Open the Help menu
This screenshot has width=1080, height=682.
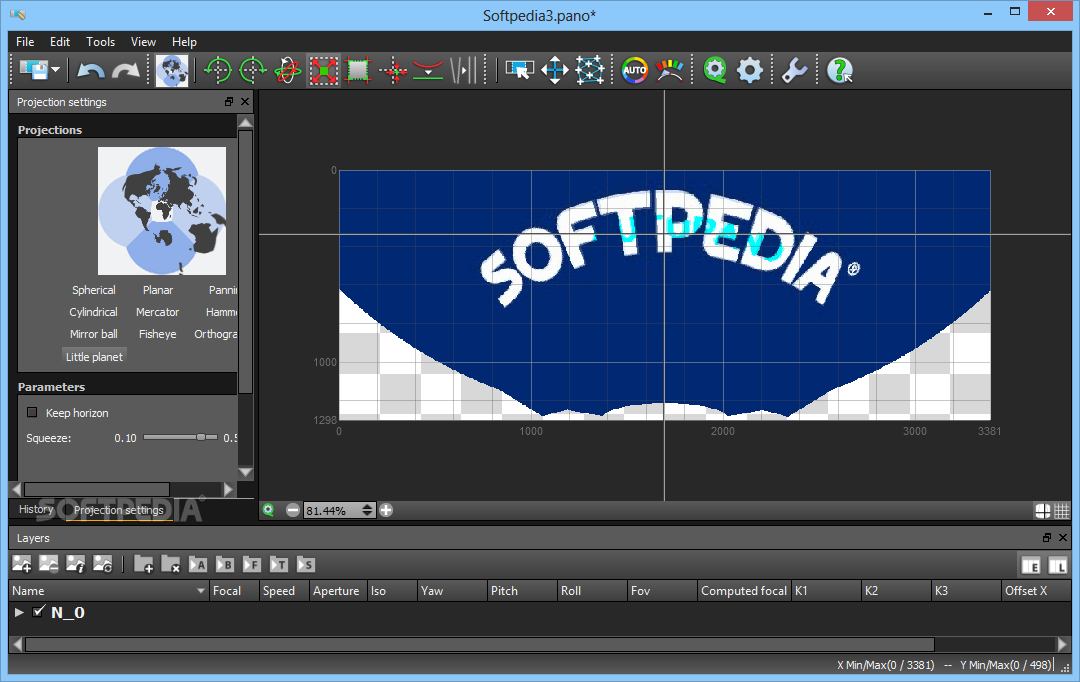(184, 41)
